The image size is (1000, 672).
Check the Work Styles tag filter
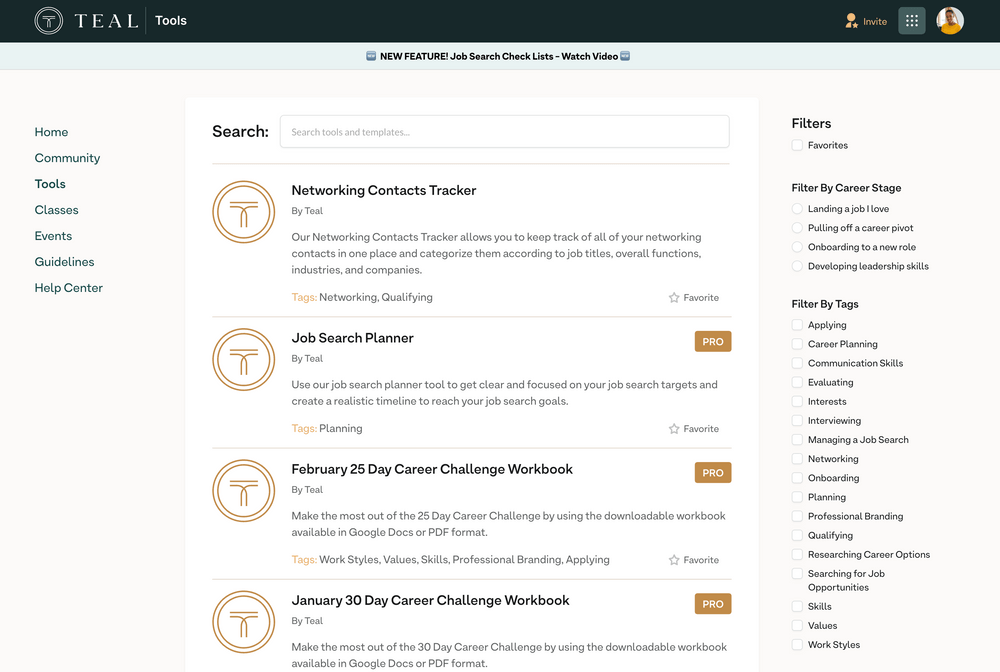pyautogui.click(x=797, y=645)
